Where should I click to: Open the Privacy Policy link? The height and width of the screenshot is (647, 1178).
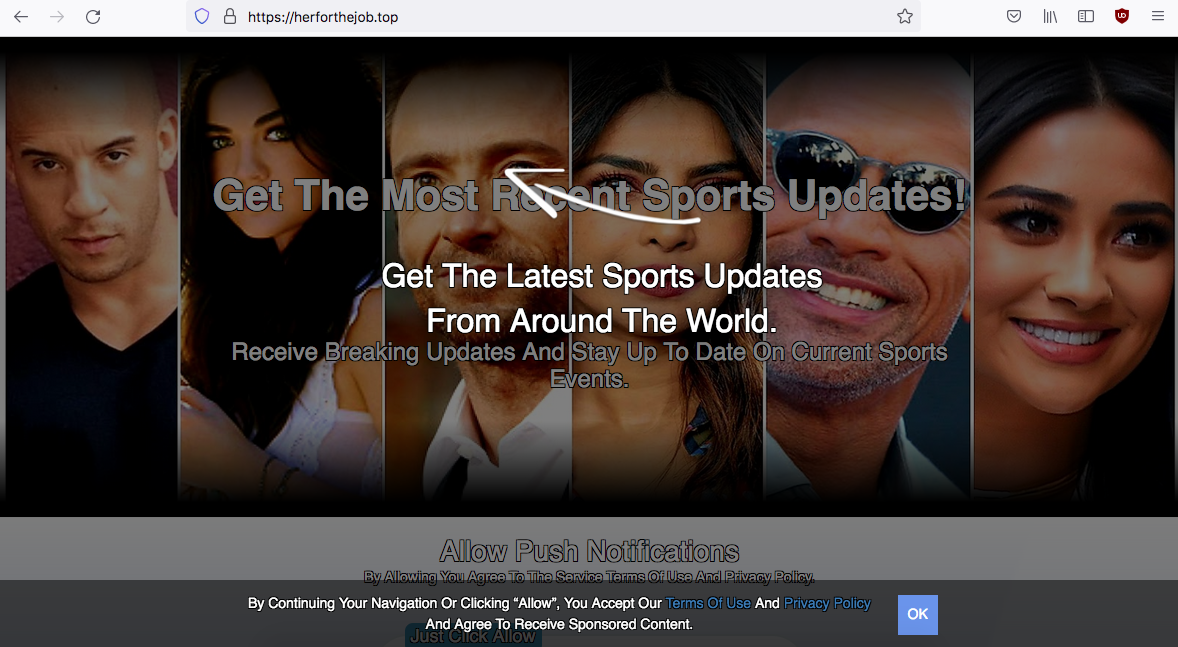click(826, 603)
